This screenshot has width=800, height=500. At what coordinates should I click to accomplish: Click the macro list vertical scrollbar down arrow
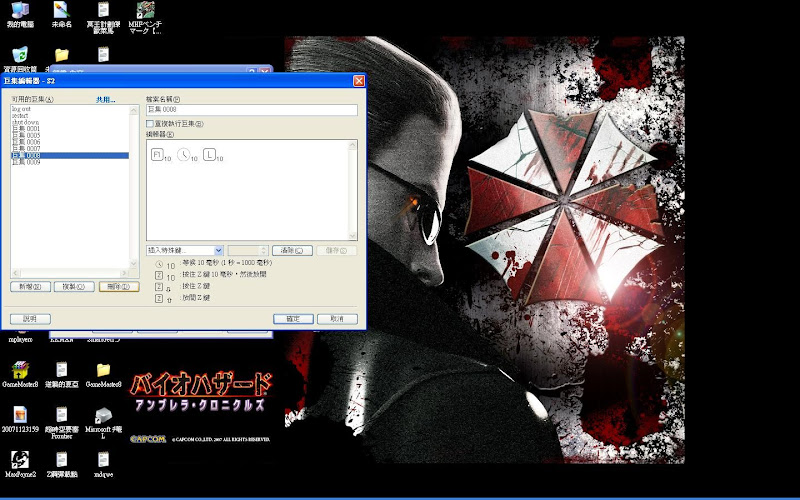(x=134, y=264)
